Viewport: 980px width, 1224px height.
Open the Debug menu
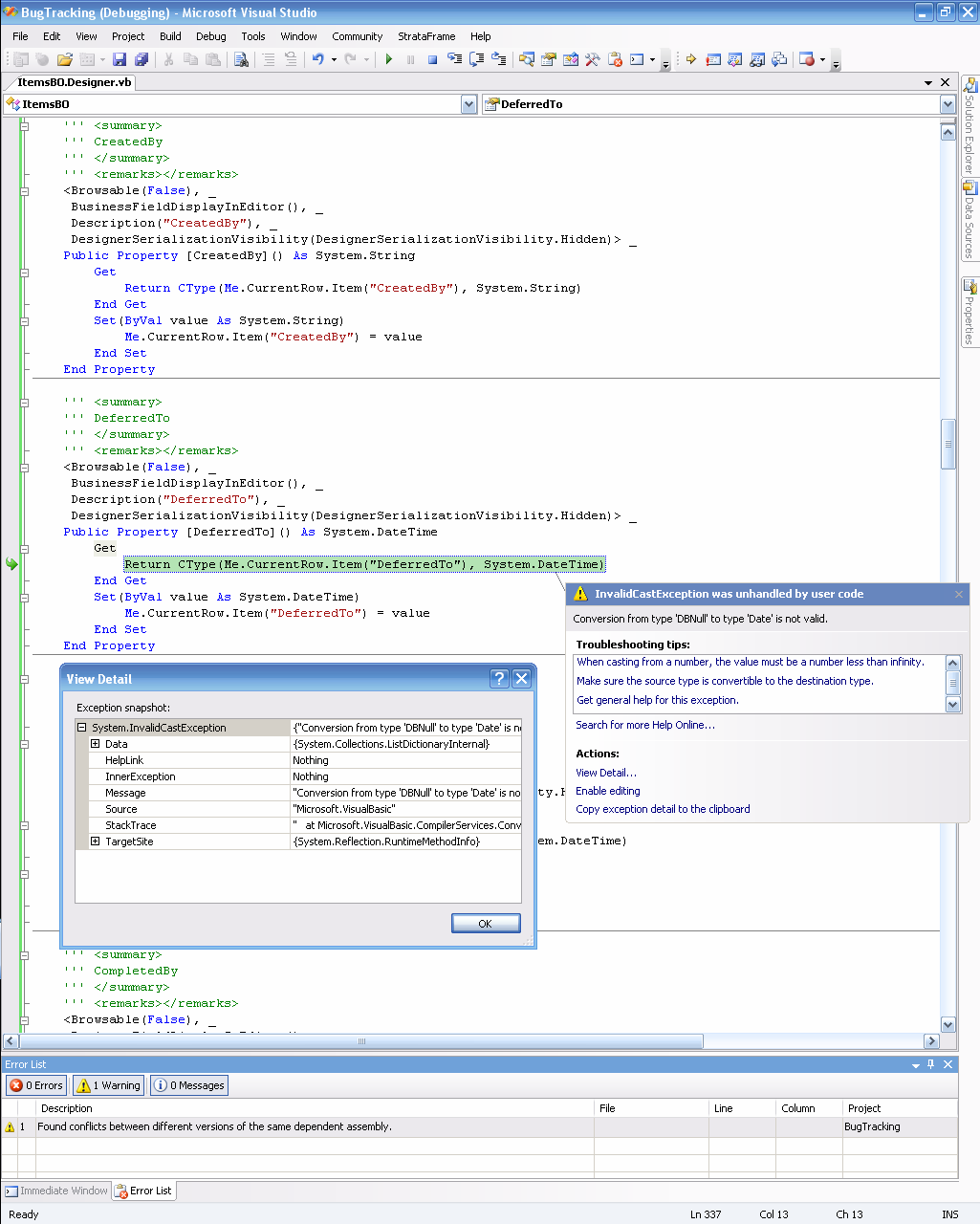(210, 36)
